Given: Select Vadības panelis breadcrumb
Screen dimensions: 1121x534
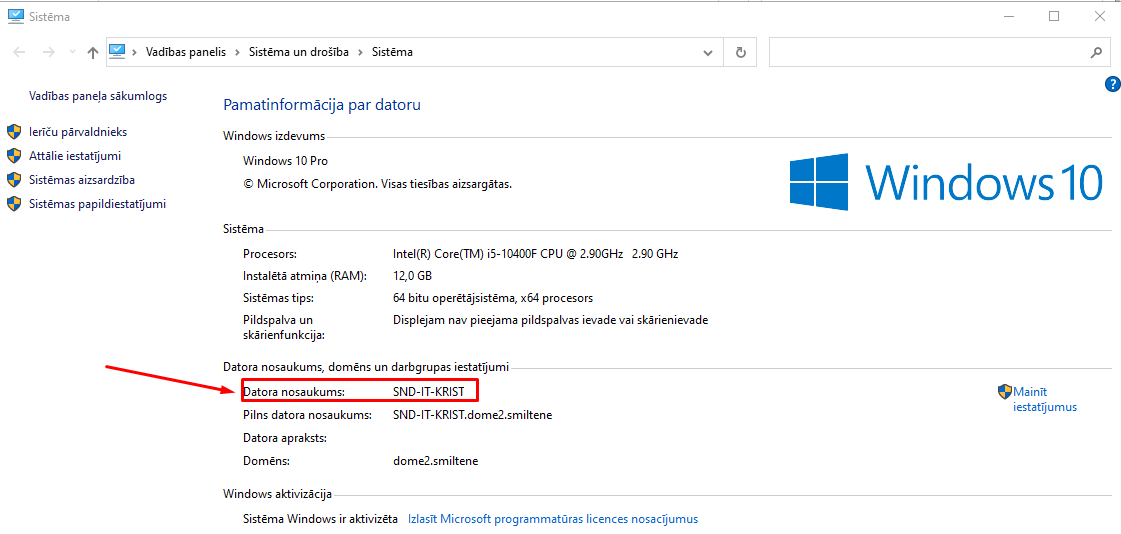Looking at the screenshot, I should pyautogui.click(x=185, y=52).
